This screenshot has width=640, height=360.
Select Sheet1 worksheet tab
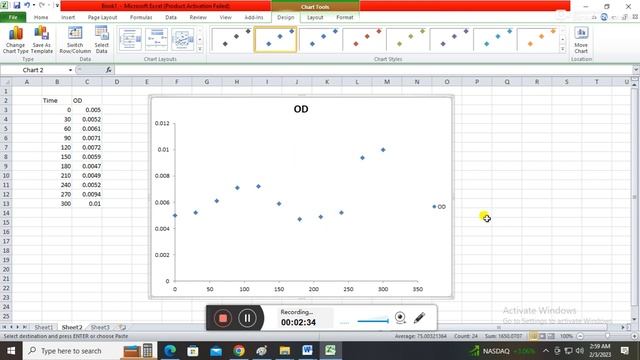coord(43,327)
